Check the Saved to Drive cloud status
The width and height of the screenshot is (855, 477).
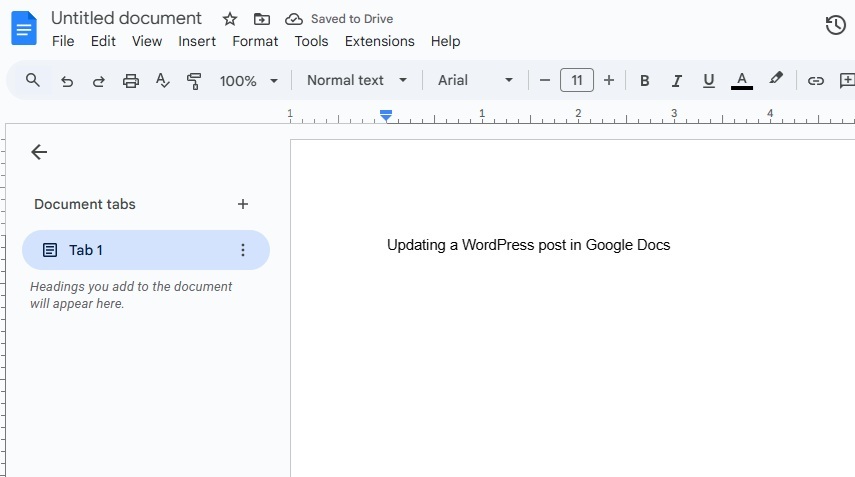tap(294, 19)
